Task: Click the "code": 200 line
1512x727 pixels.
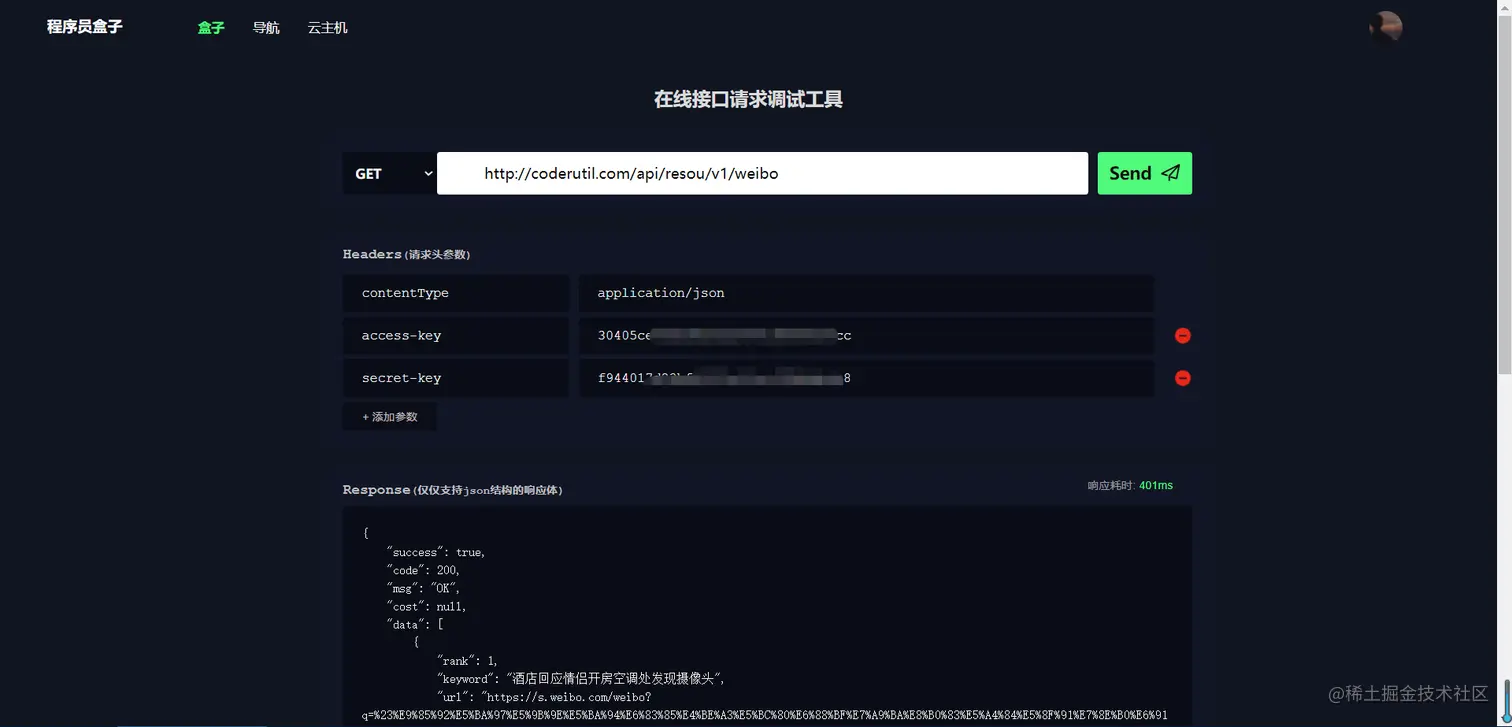Action: tap(423, 570)
